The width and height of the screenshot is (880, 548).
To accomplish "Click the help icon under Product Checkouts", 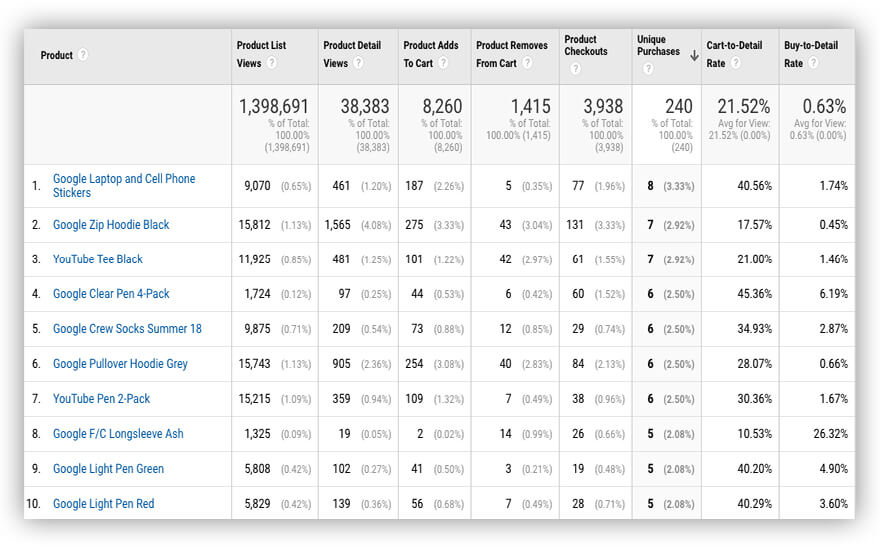I will point(575,68).
